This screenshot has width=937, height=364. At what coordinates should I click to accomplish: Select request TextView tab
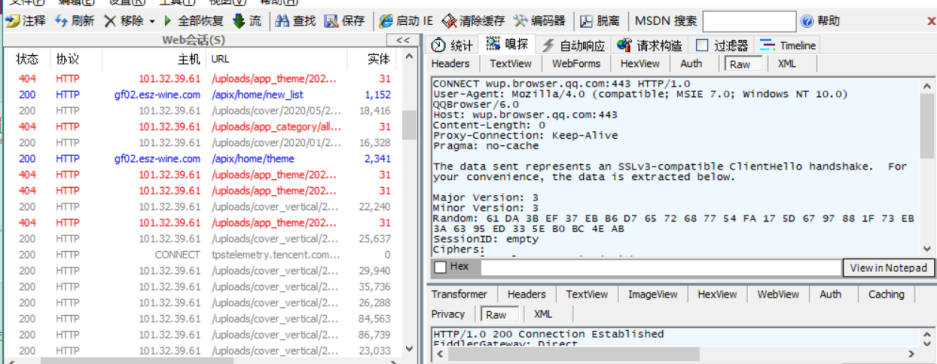pos(510,63)
